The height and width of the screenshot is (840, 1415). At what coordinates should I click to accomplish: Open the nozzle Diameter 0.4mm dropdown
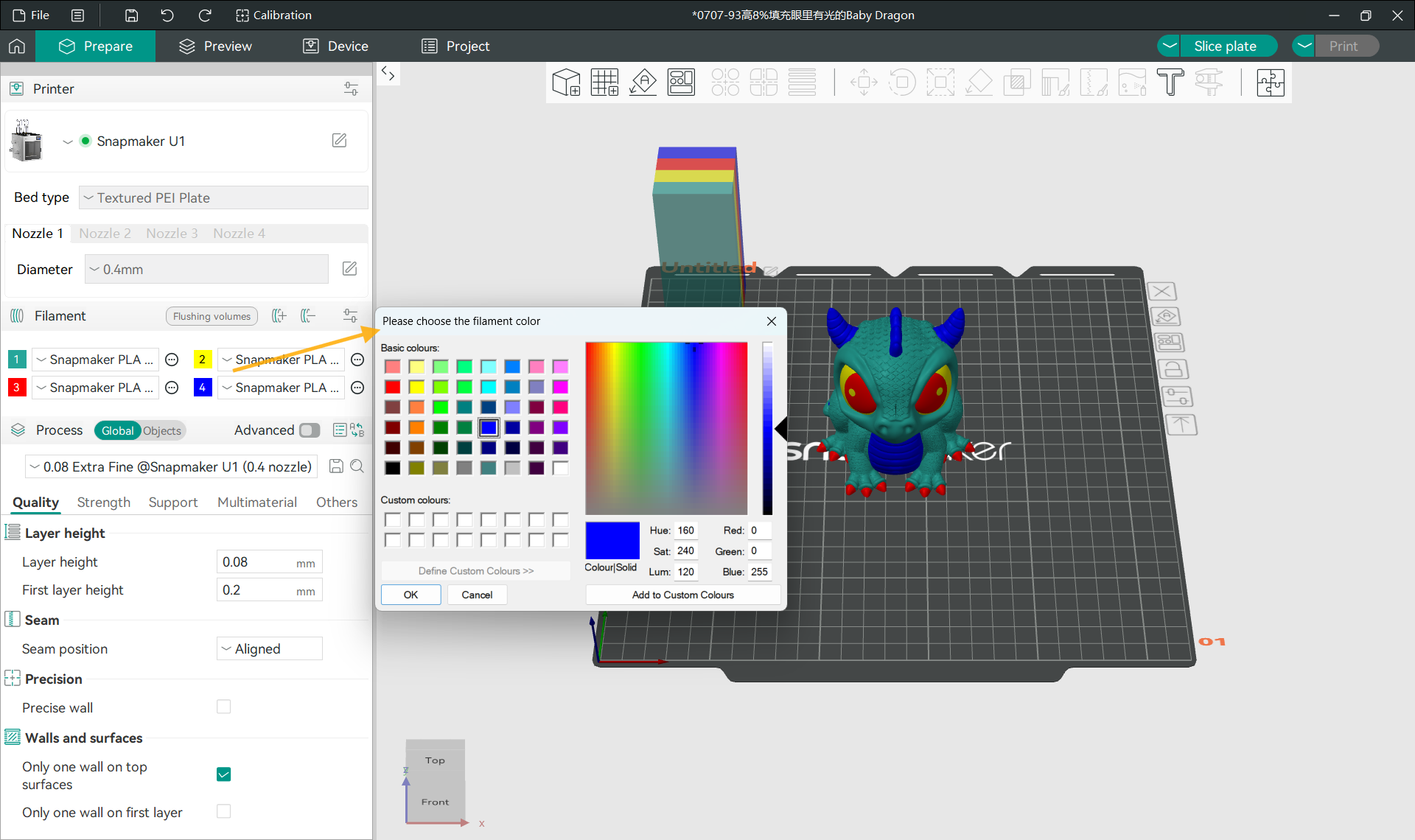[206, 270]
